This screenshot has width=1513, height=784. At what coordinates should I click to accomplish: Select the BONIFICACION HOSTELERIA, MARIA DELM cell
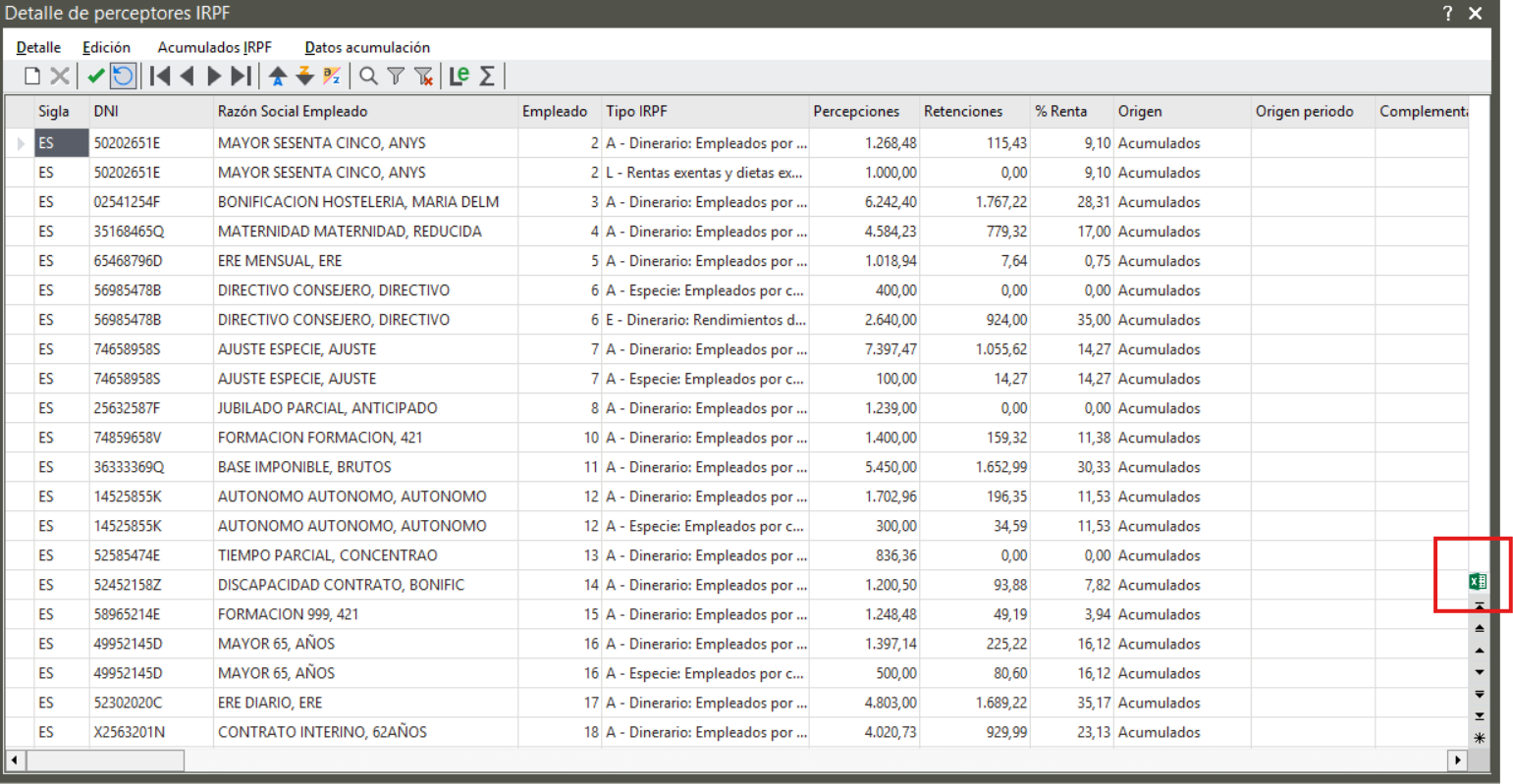click(365, 202)
